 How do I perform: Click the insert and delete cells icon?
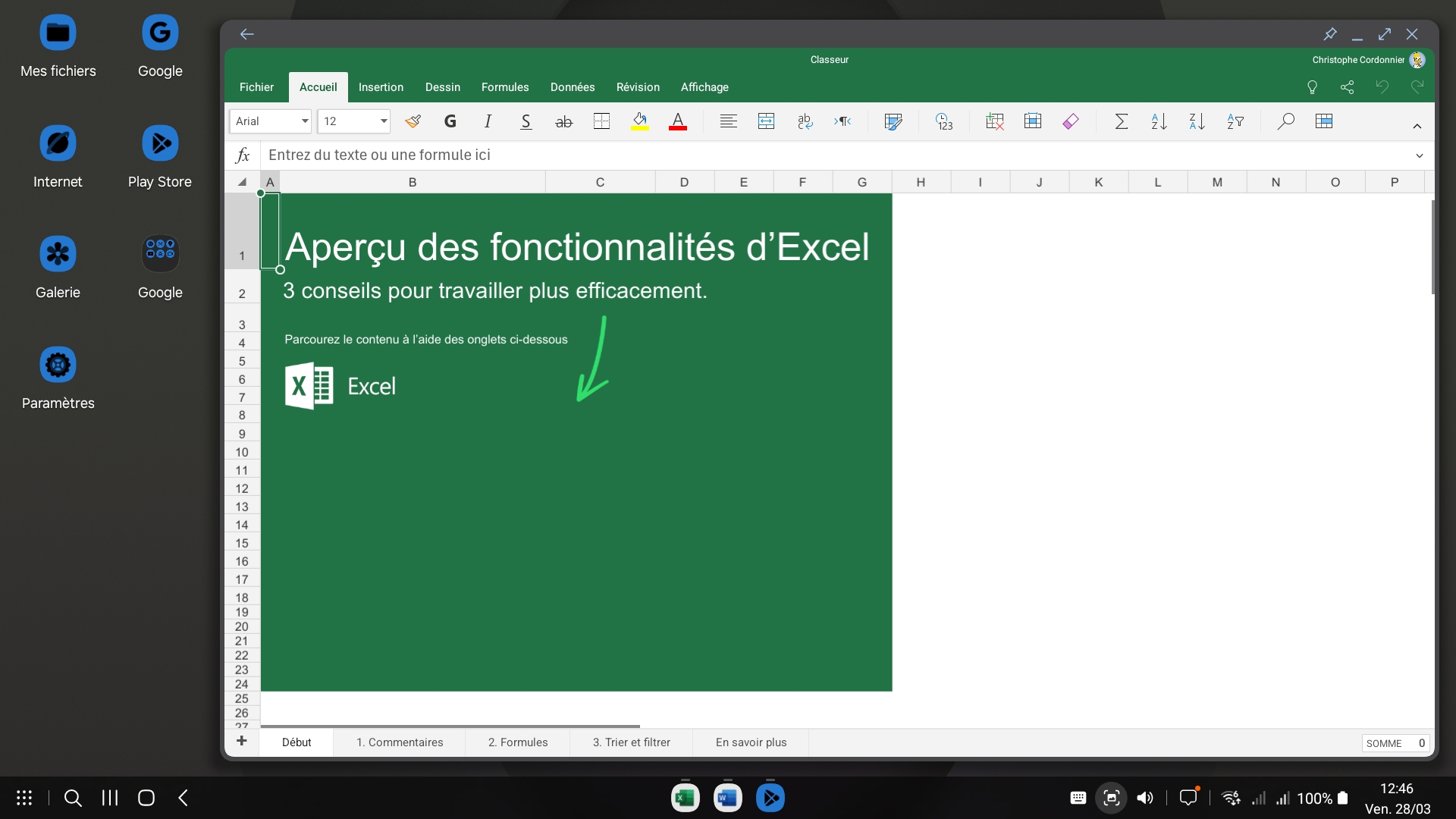pos(994,121)
